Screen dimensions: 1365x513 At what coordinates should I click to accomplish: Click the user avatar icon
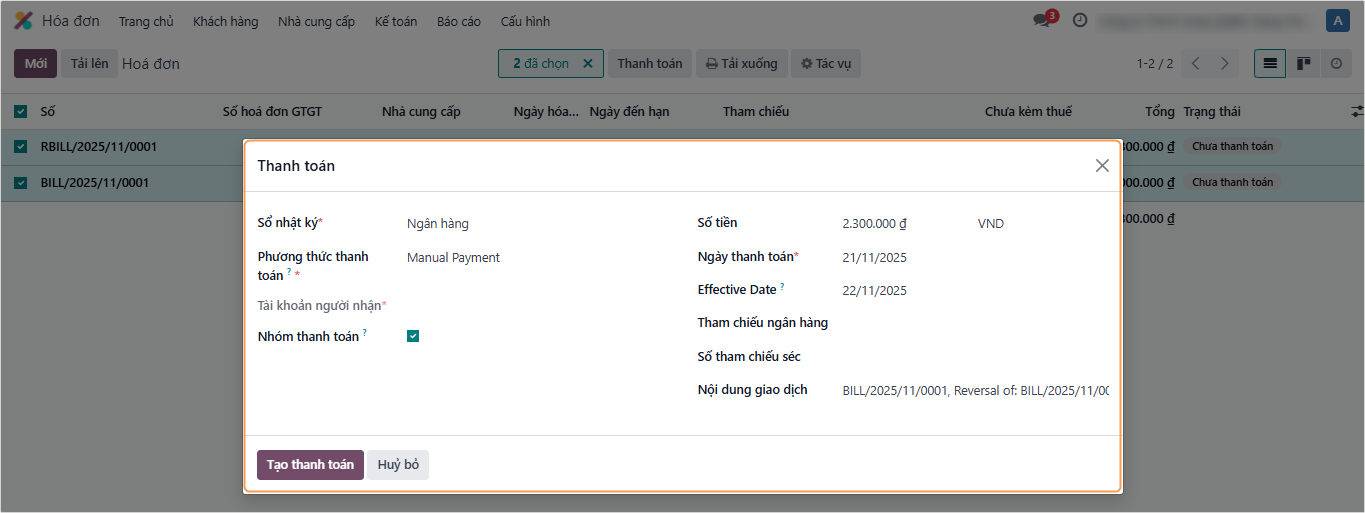1337,20
